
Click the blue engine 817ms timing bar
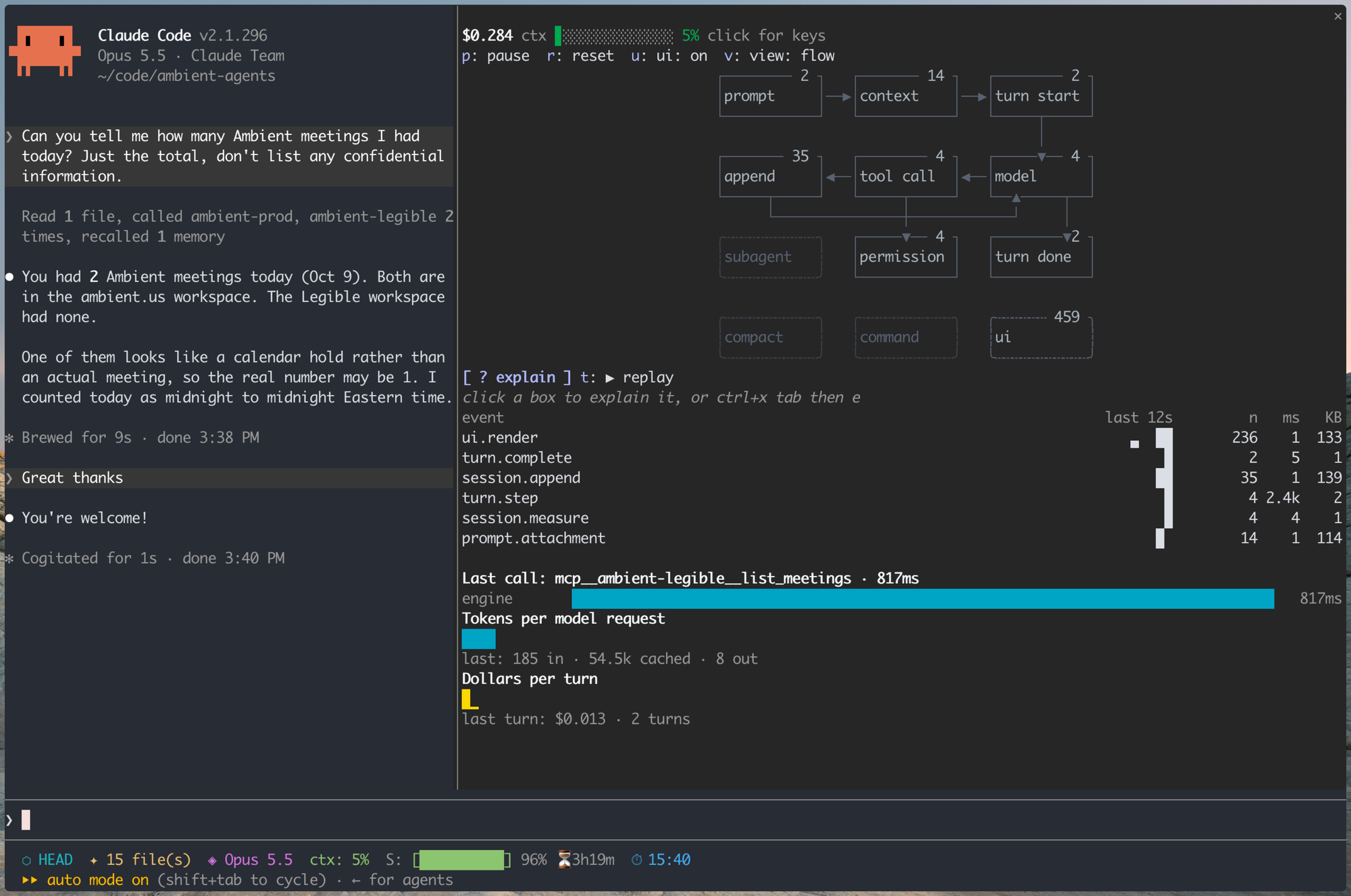point(923,598)
